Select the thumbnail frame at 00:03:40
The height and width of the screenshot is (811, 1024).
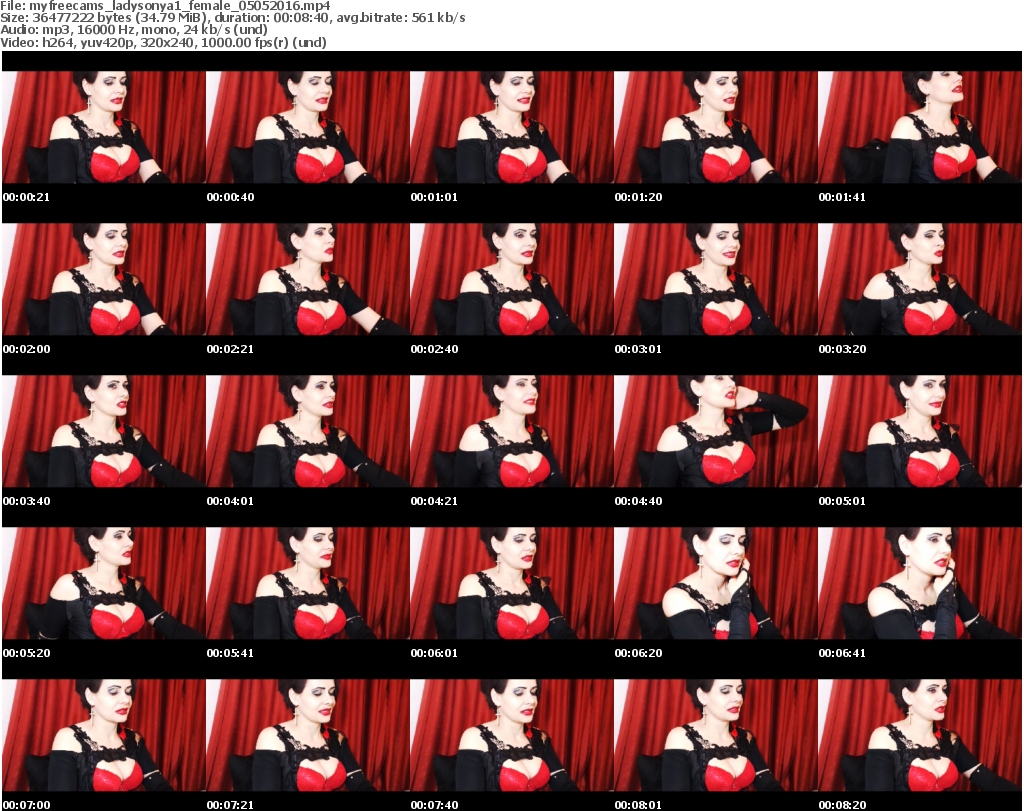click(104, 432)
